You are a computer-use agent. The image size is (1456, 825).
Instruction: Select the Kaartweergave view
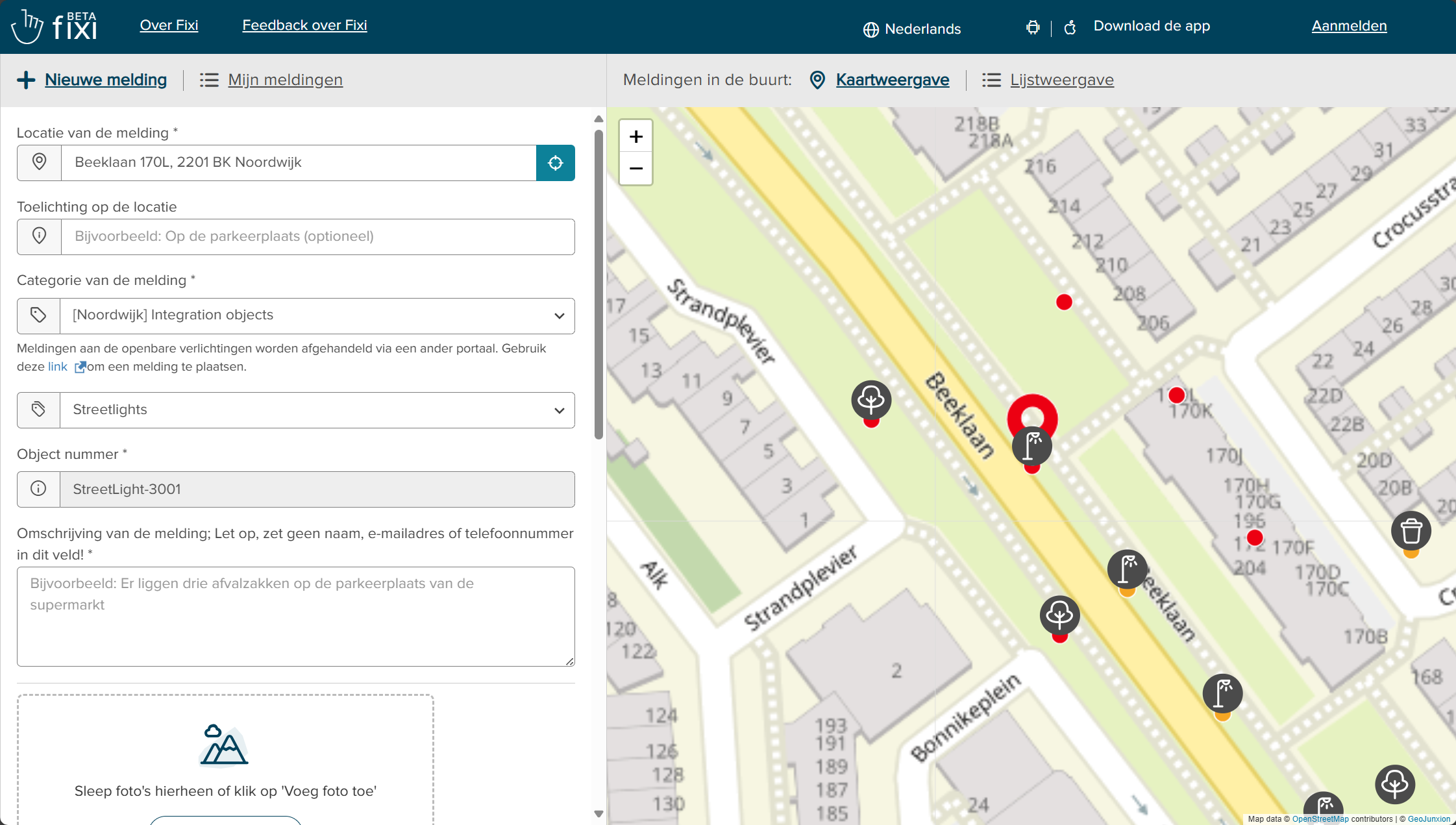point(892,80)
